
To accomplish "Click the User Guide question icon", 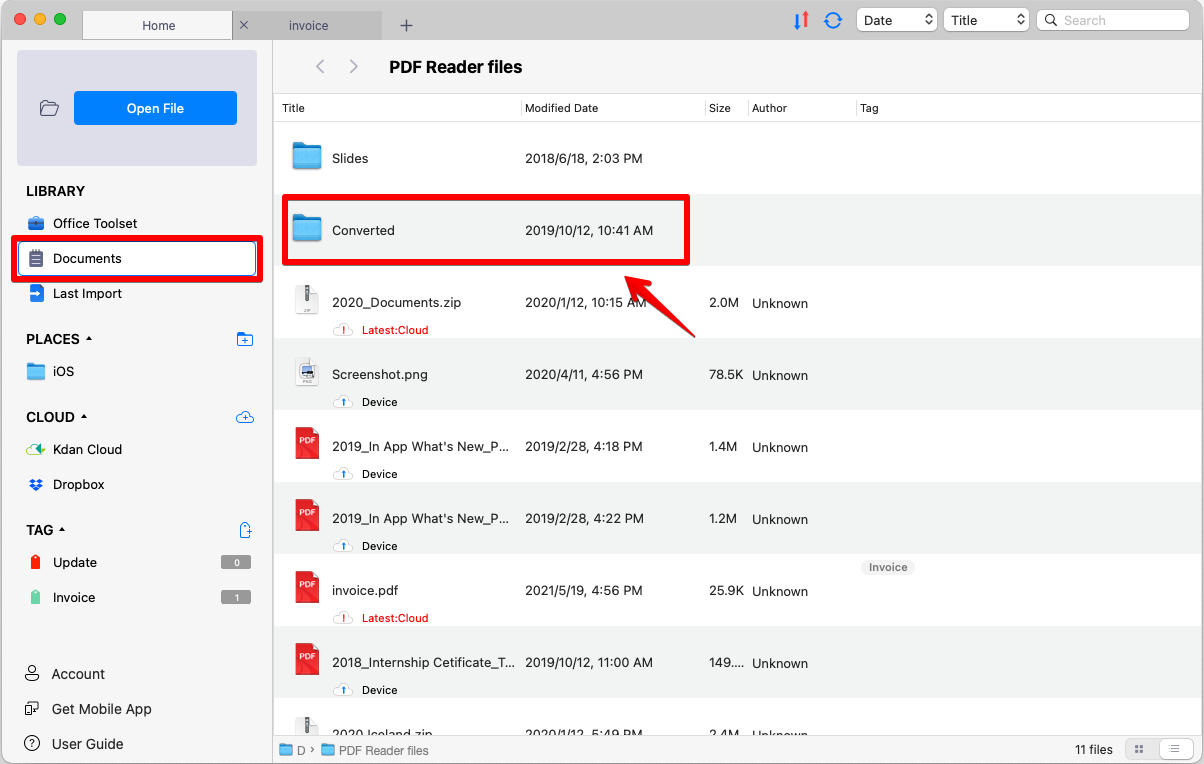I will click(x=32, y=744).
